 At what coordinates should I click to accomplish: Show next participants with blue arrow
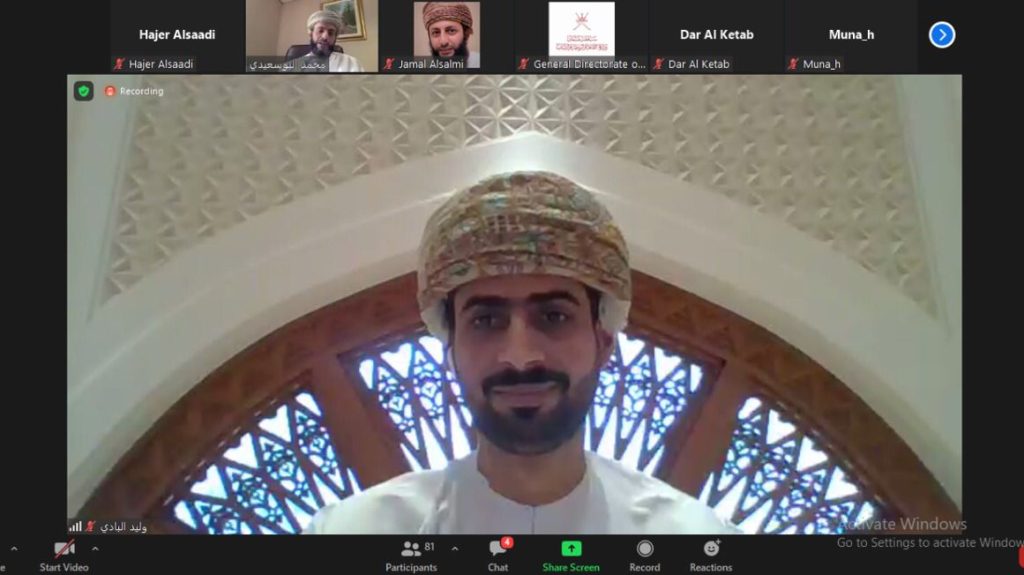pyautogui.click(x=941, y=35)
